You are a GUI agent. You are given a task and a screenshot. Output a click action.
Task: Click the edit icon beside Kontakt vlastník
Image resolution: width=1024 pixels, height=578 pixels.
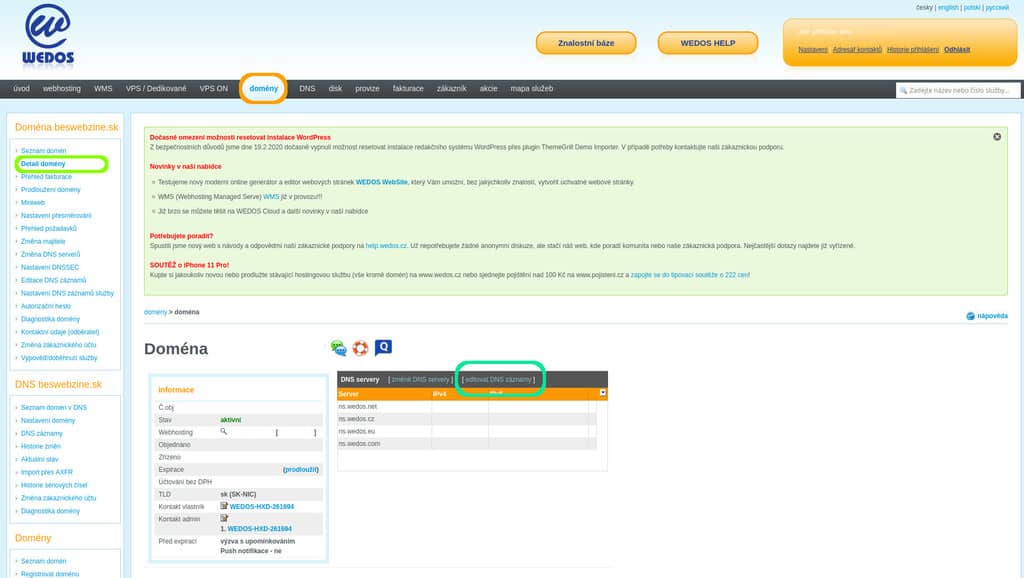(224, 506)
